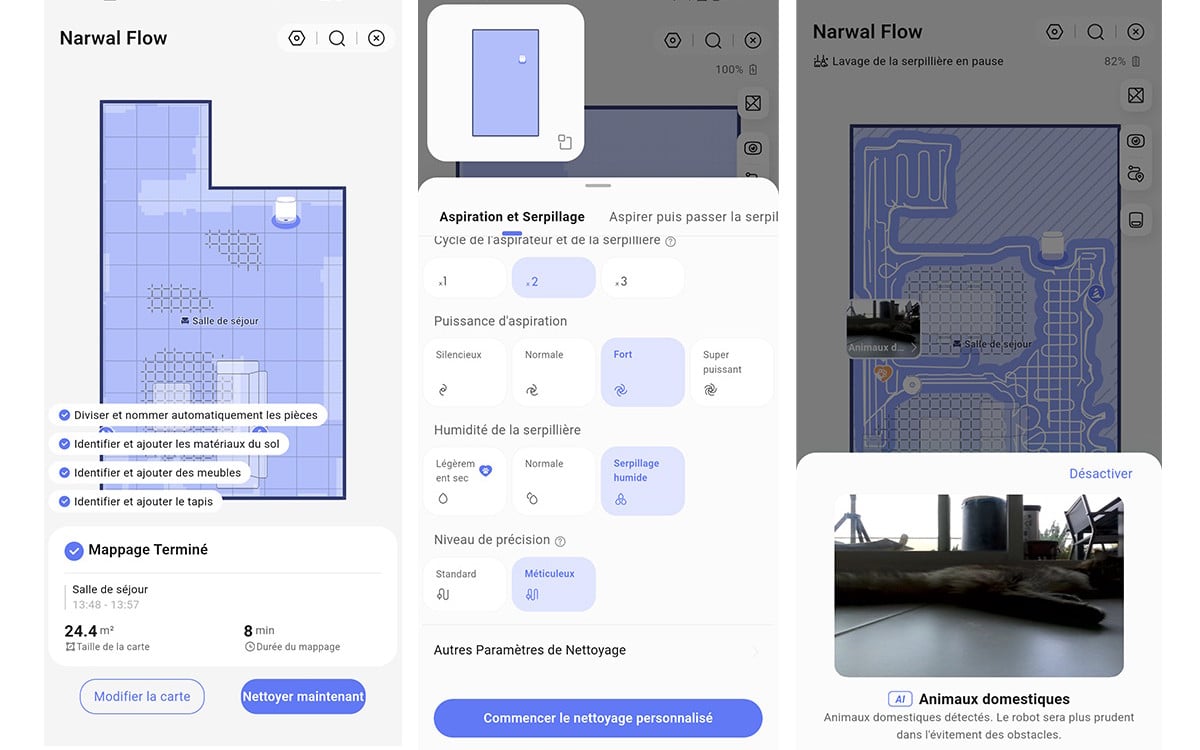Open the mini map preview thumbnail
The height and width of the screenshot is (750, 1200).
[506, 83]
